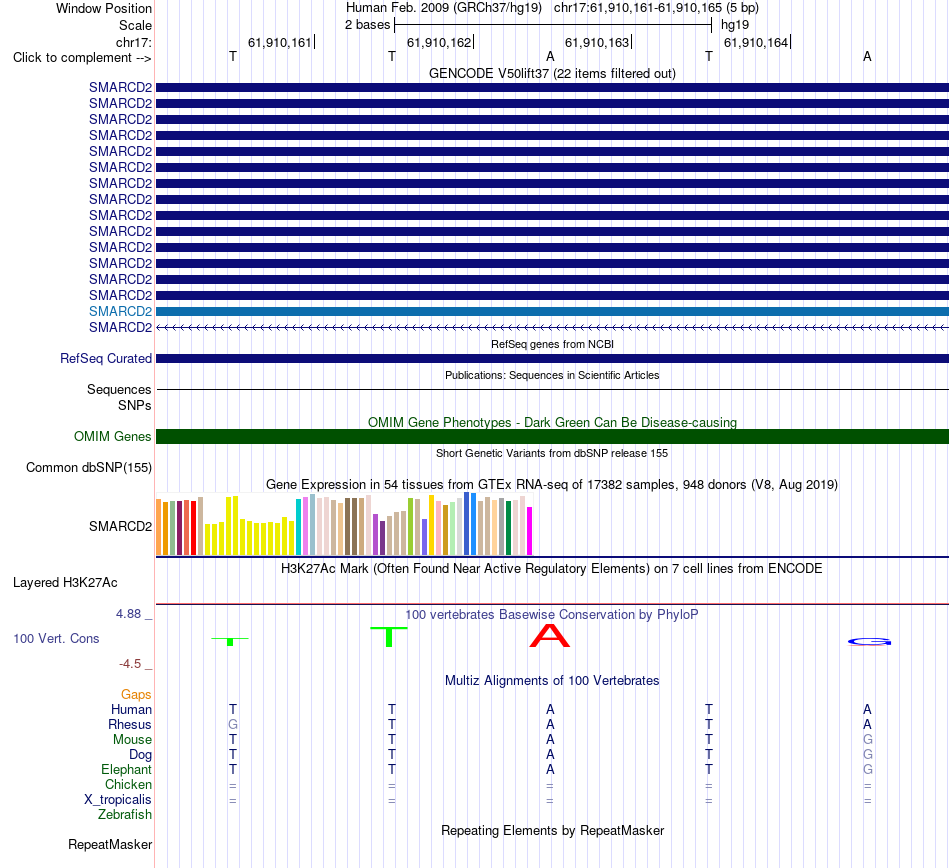Click the dark green OMIM Genes bar

pyautogui.click(x=552, y=436)
